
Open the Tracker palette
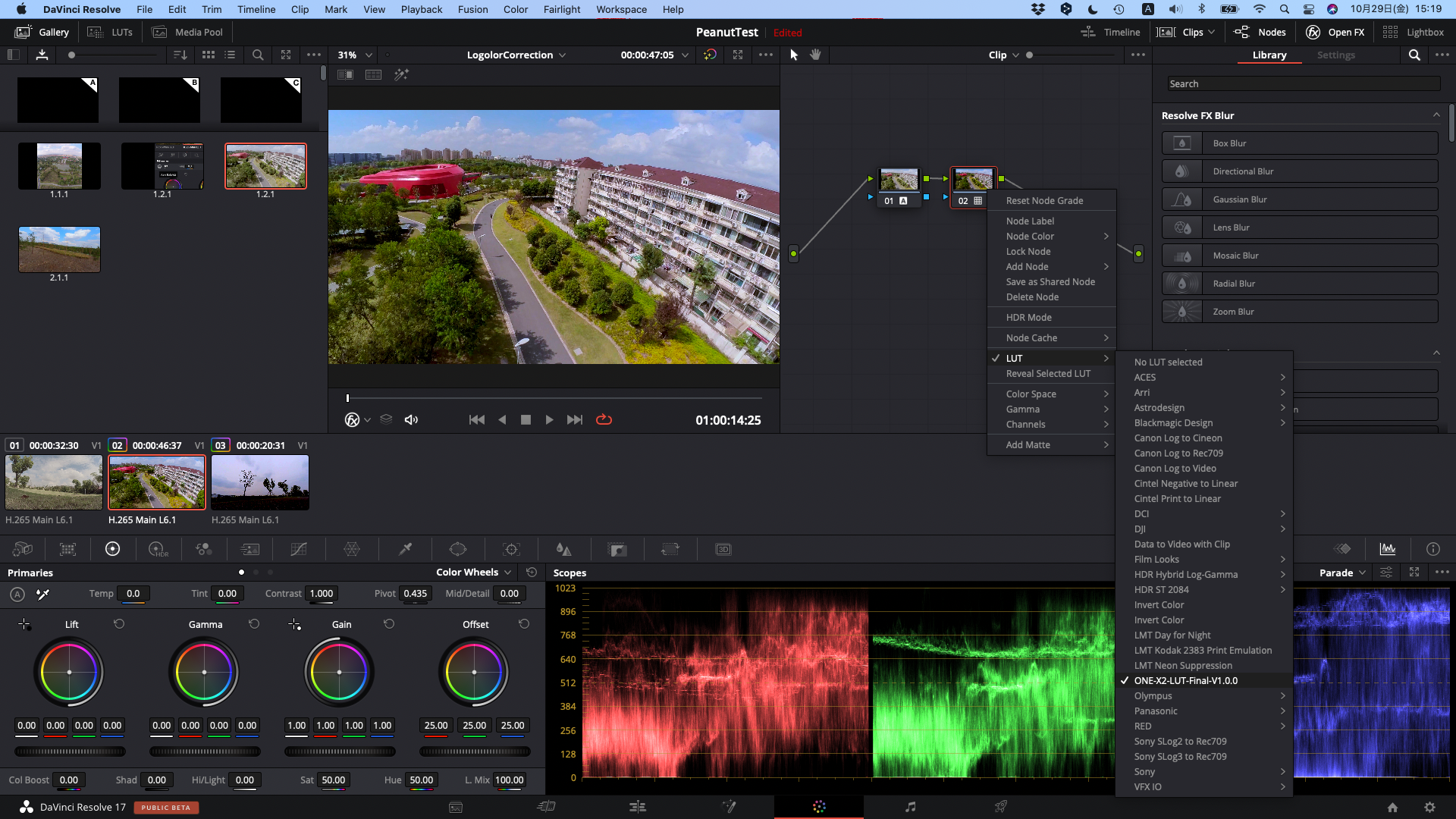pos(512,549)
